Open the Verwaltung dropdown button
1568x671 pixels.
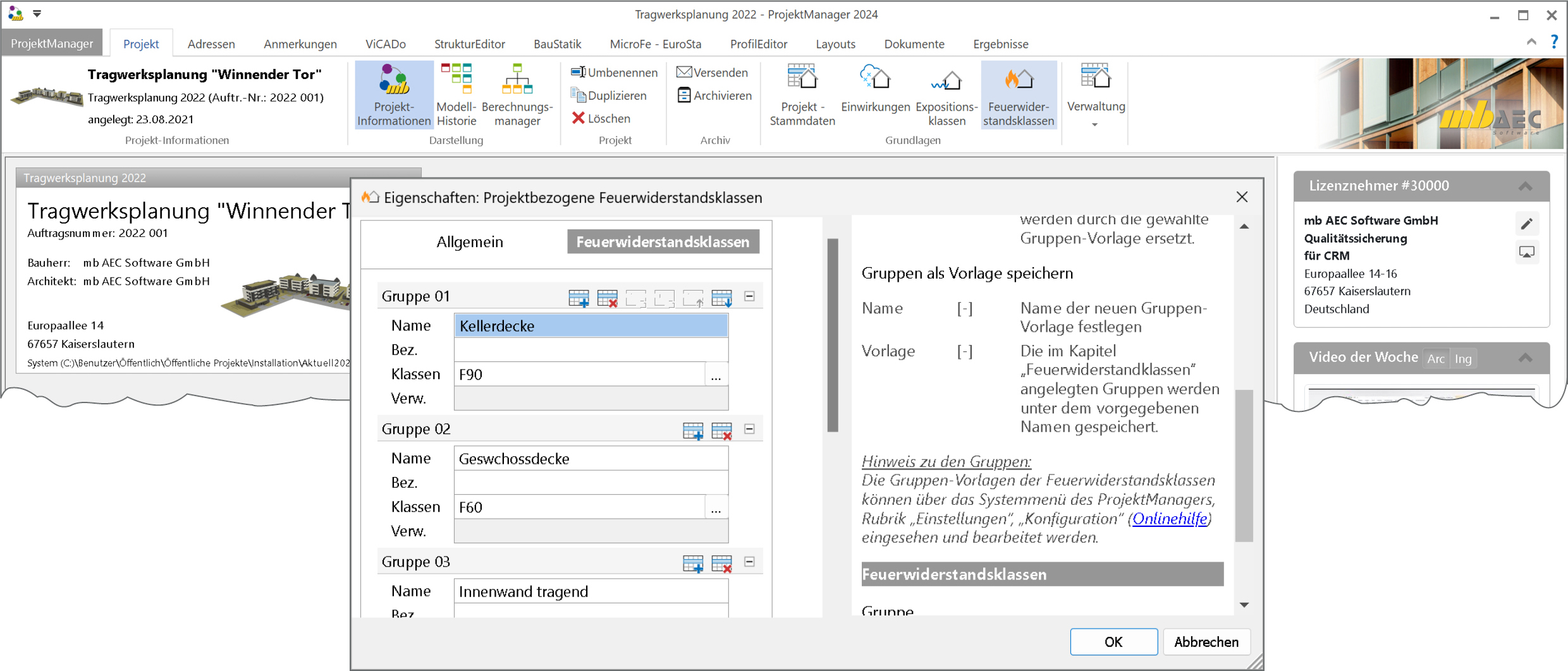(1096, 95)
